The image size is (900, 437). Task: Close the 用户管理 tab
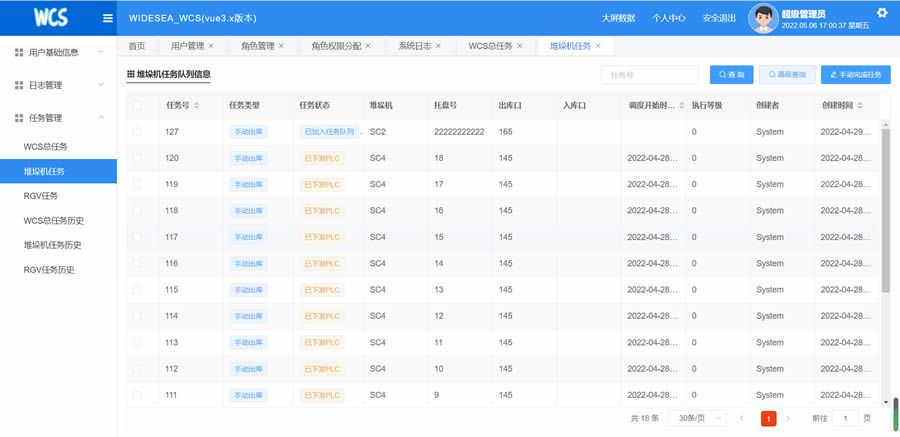(211, 46)
